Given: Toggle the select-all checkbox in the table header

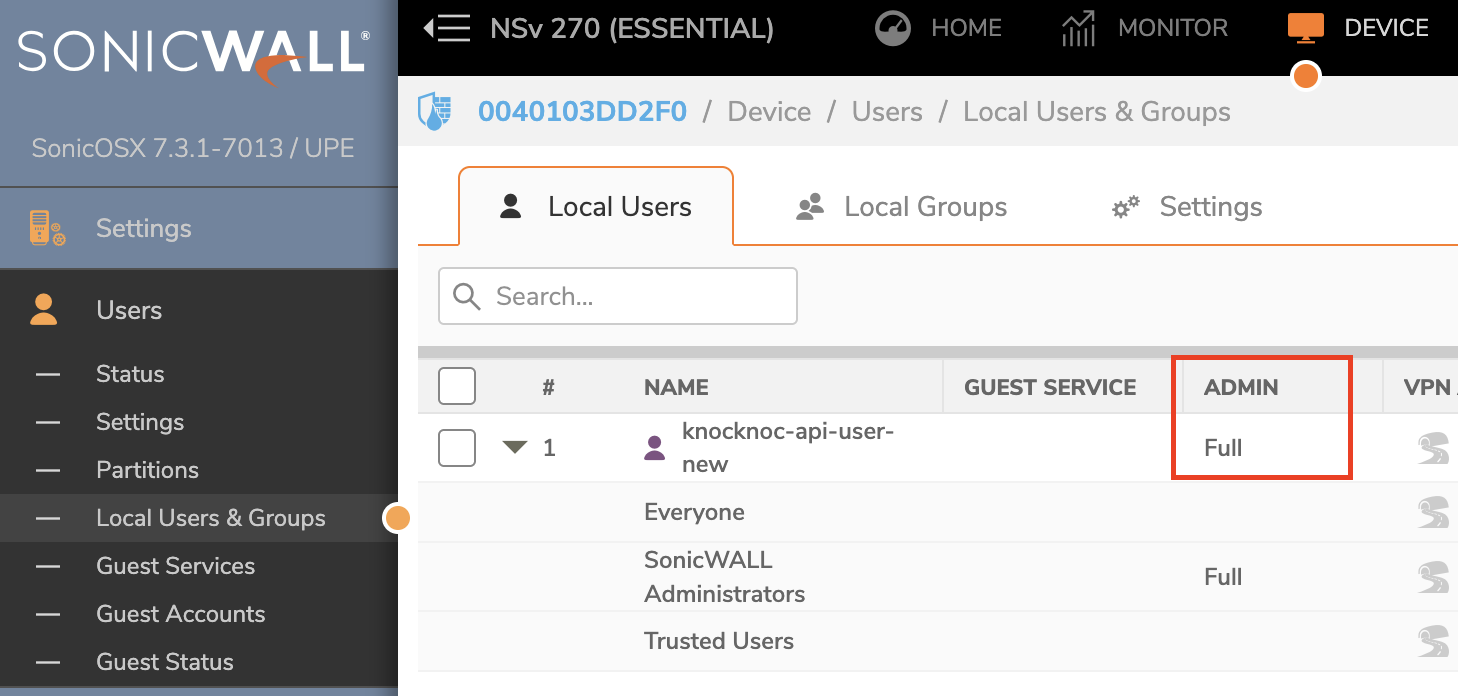Looking at the screenshot, I should tap(457, 386).
